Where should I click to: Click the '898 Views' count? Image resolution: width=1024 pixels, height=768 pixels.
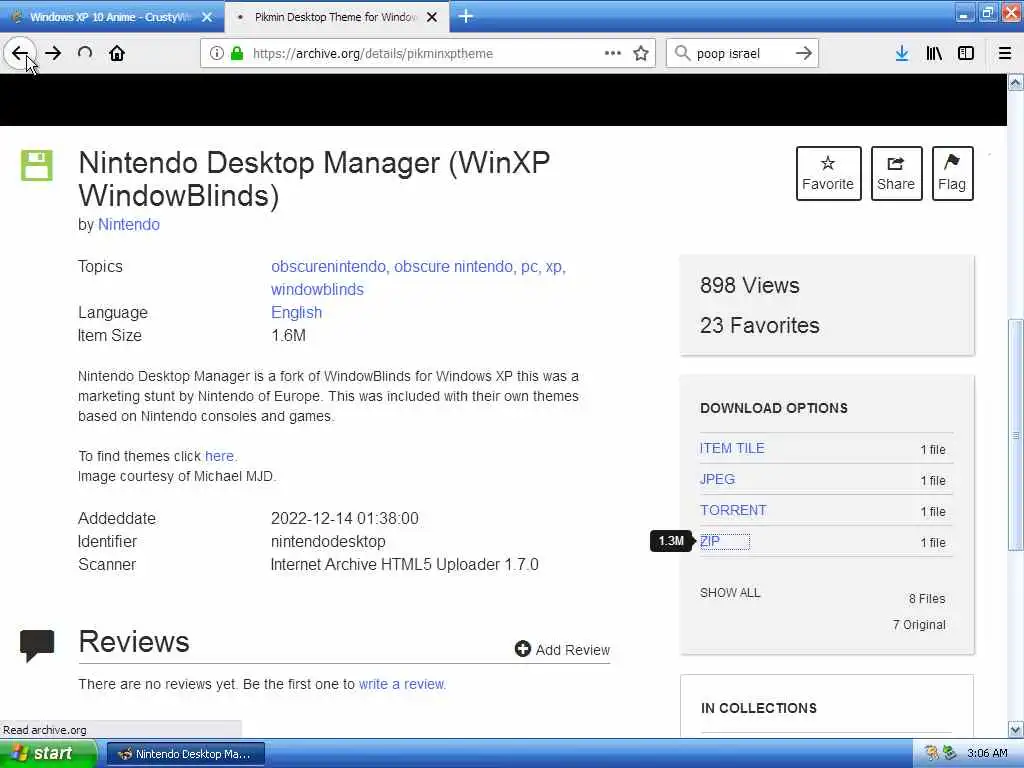click(x=750, y=285)
